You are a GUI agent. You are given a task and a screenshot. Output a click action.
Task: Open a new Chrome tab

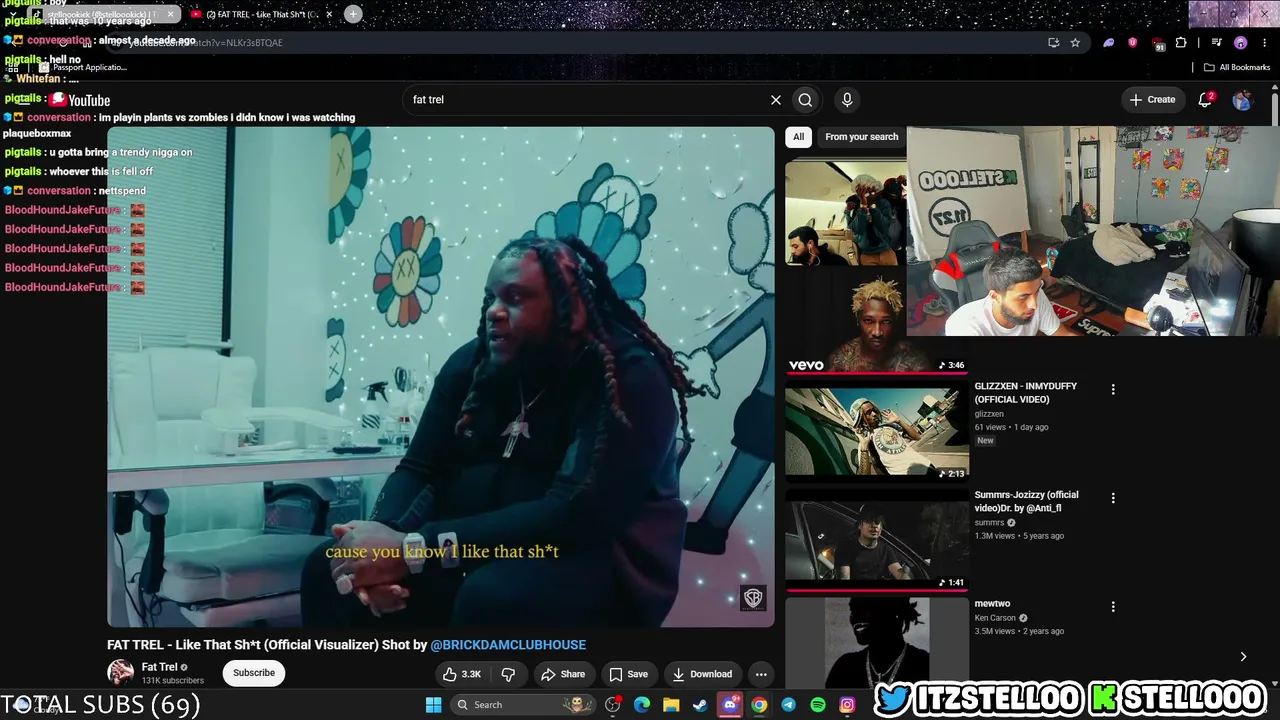(353, 14)
